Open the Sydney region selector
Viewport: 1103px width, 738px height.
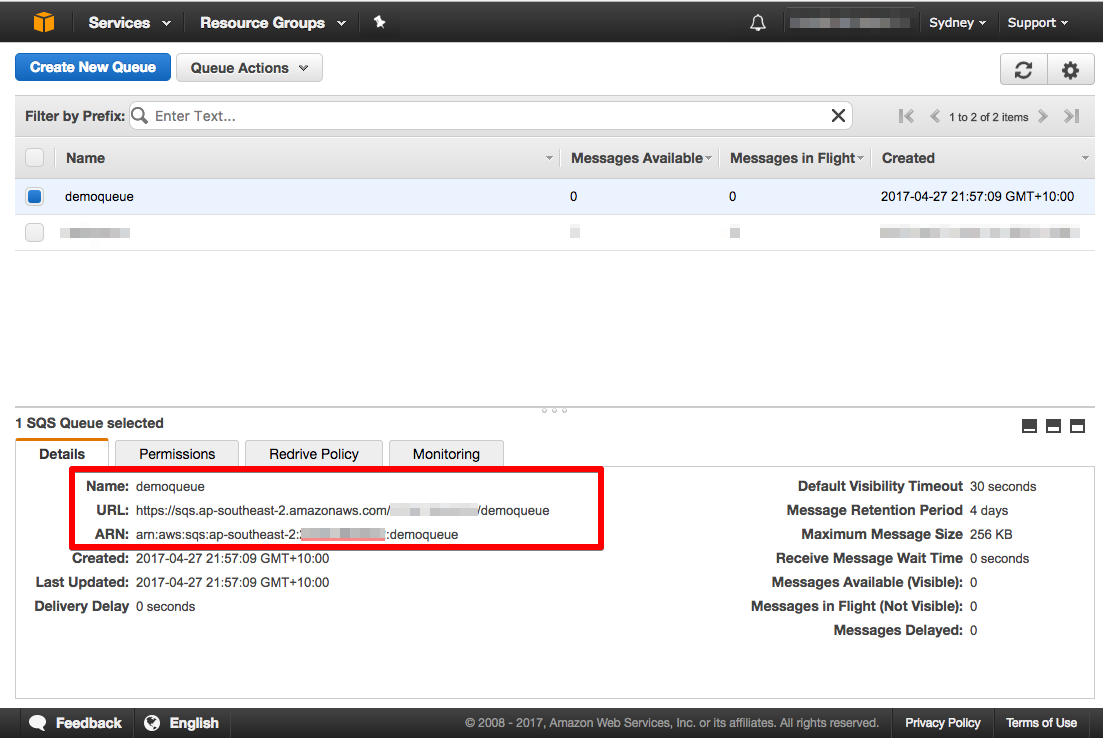957,23
